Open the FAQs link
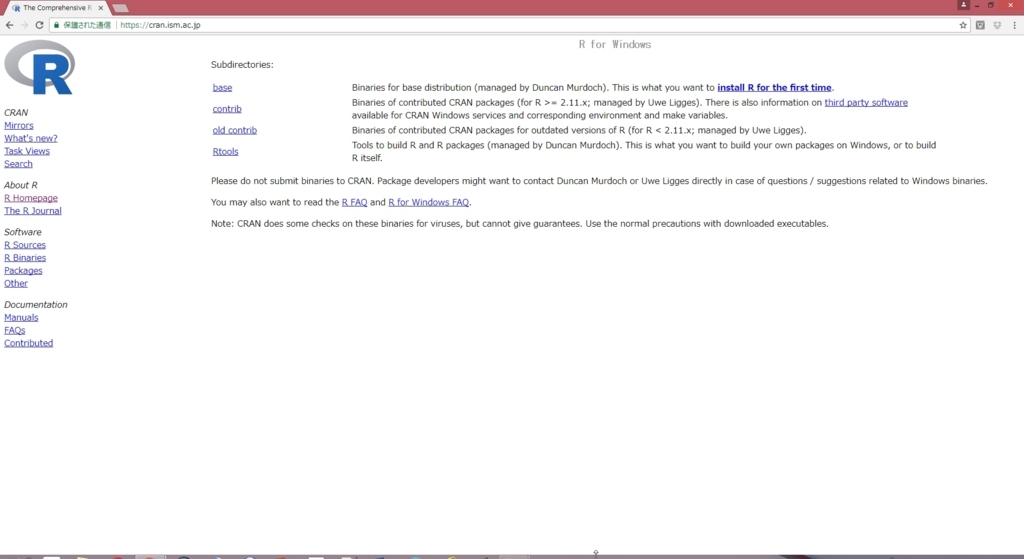The width and height of the screenshot is (1024, 559). tap(14, 330)
